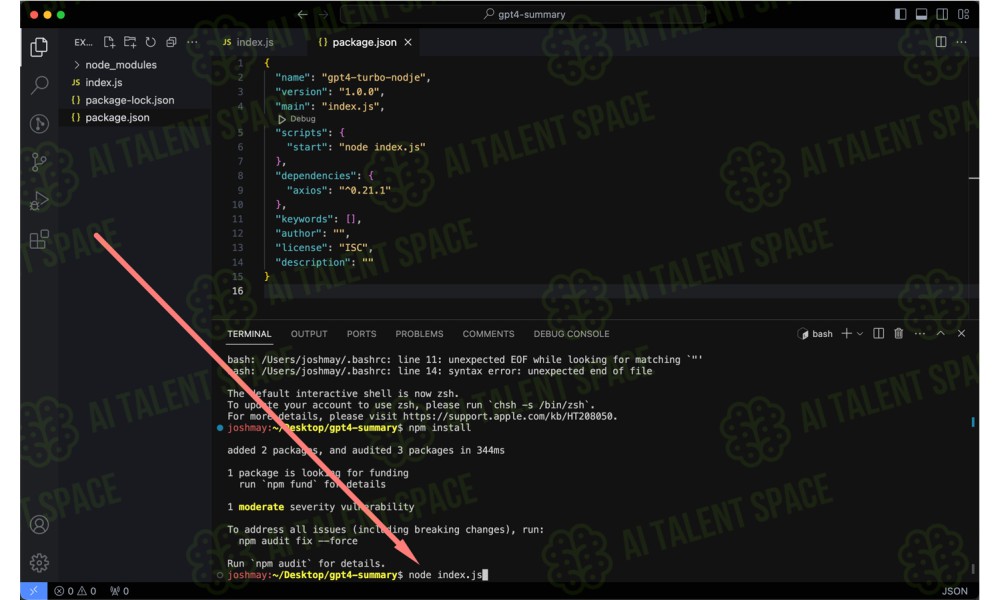Image resolution: width=1000 pixels, height=600 pixels.
Task: Click errors and warnings count in status bar
Action: (x=75, y=591)
